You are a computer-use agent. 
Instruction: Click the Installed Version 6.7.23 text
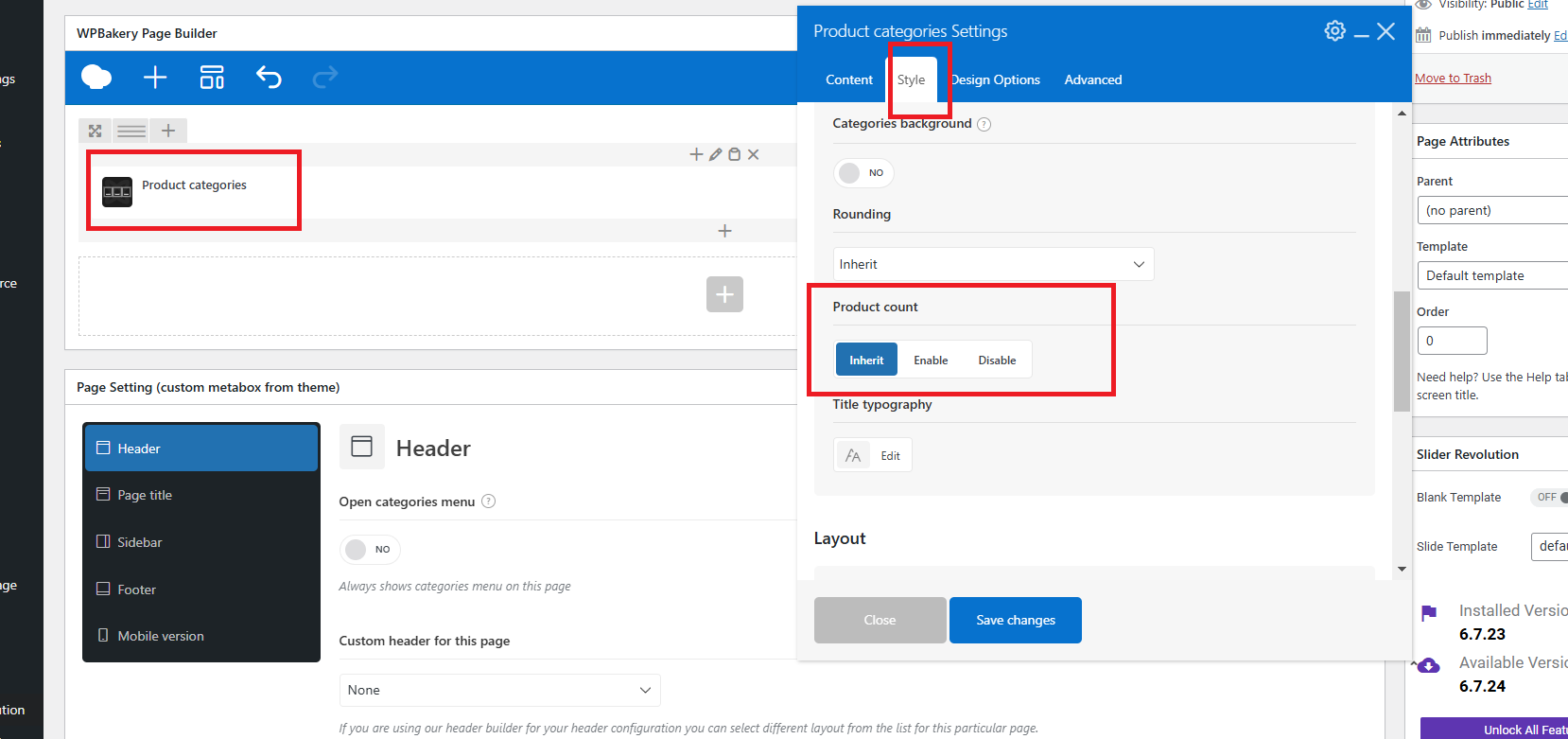[x=1482, y=634]
